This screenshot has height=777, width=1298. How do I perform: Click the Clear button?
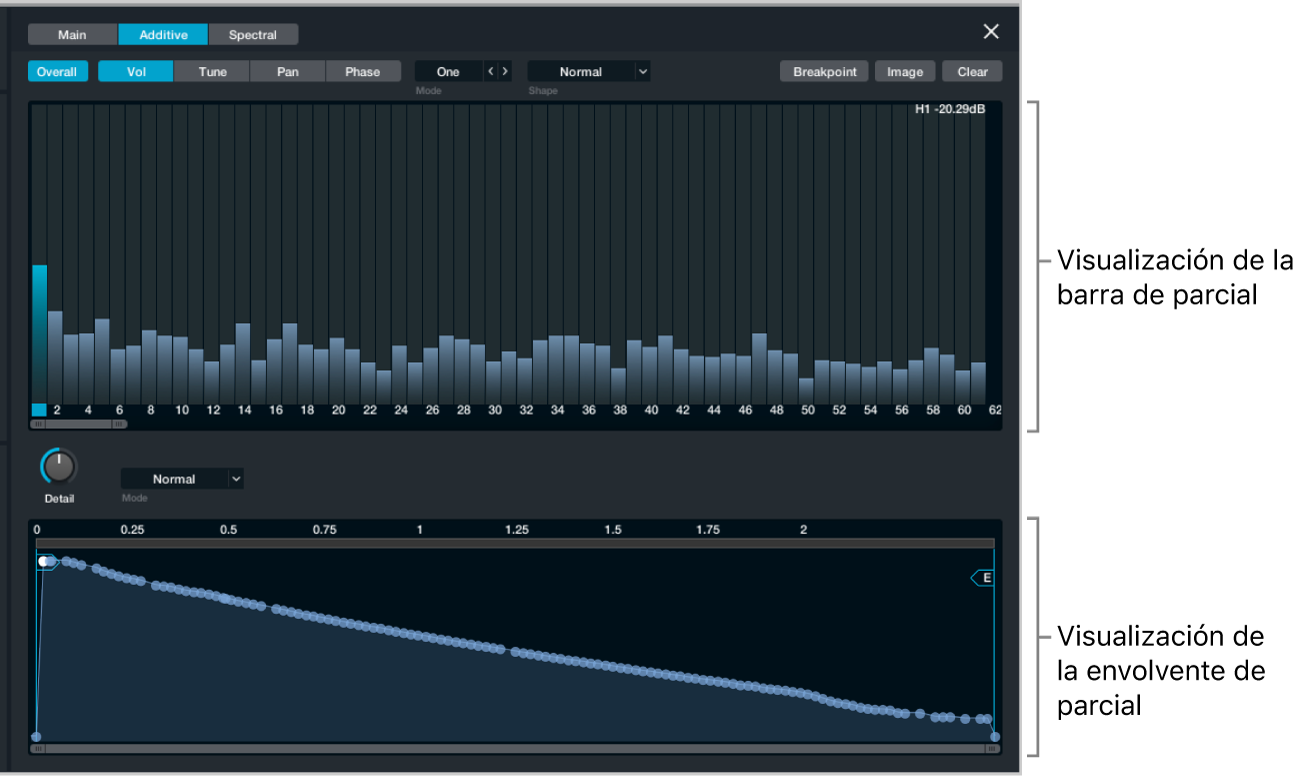[x=972, y=72]
